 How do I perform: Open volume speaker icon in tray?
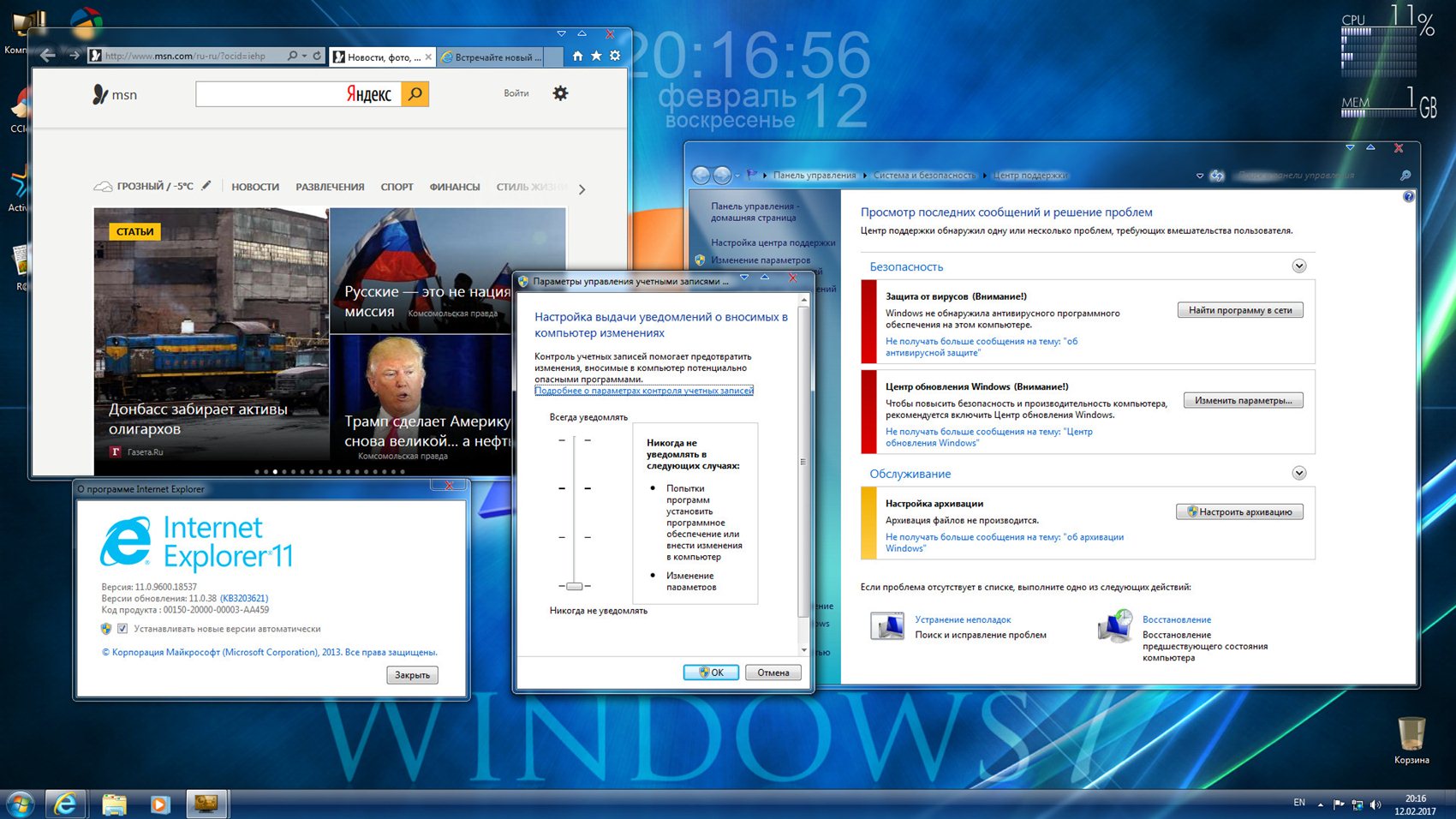1375,804
